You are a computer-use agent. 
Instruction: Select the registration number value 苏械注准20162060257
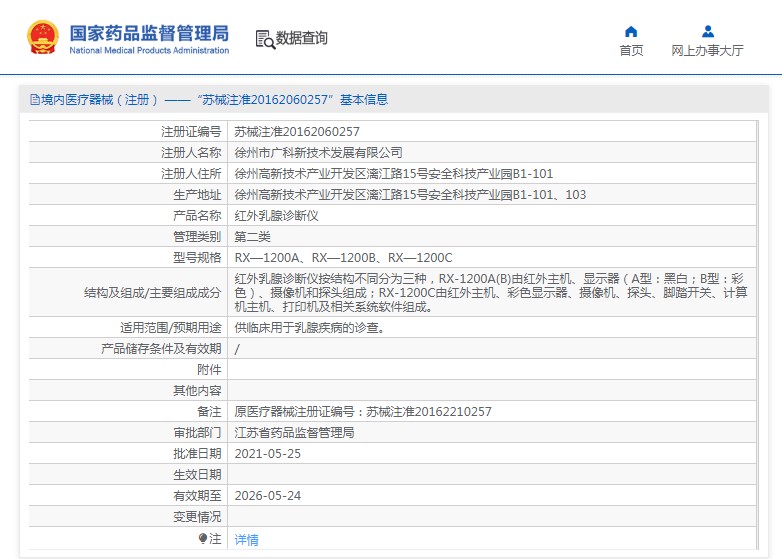click(x=297, y=132)
